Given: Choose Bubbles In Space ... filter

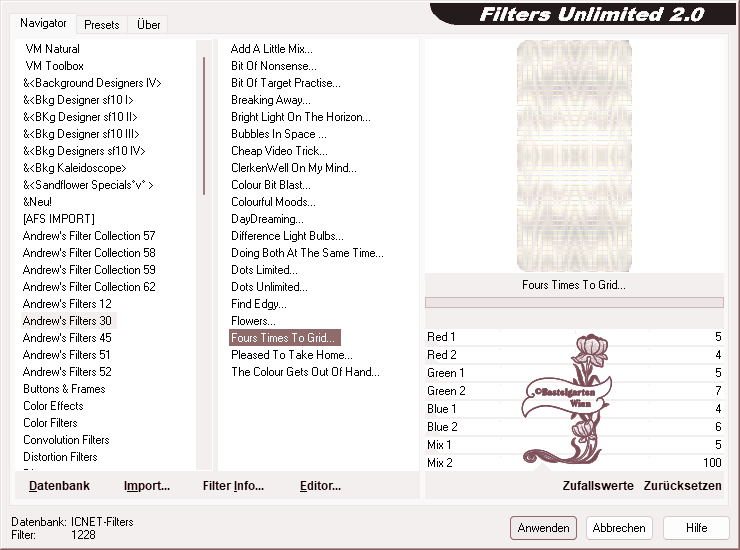Looking at the screenshot, I should click(x=278, y=134).
